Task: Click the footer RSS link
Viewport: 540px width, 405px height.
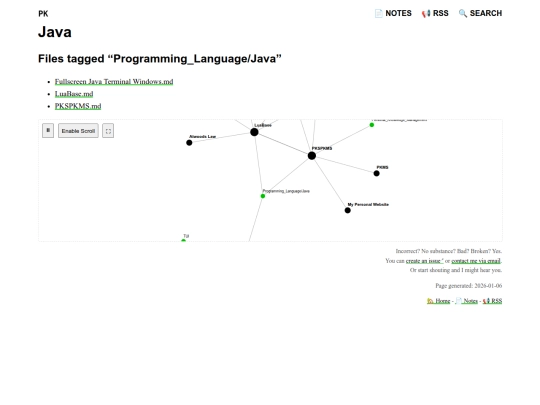Action: pyautogui.click(x=492, y=301)
